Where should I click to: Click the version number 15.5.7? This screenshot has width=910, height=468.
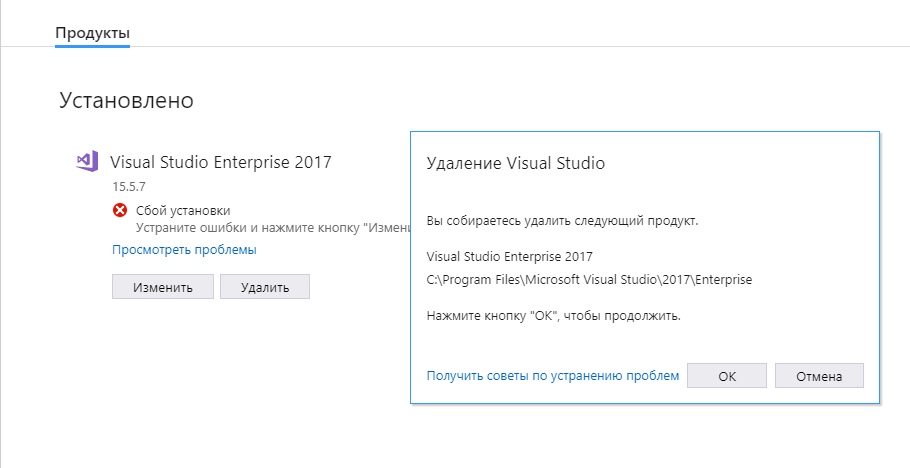(129, 186)
